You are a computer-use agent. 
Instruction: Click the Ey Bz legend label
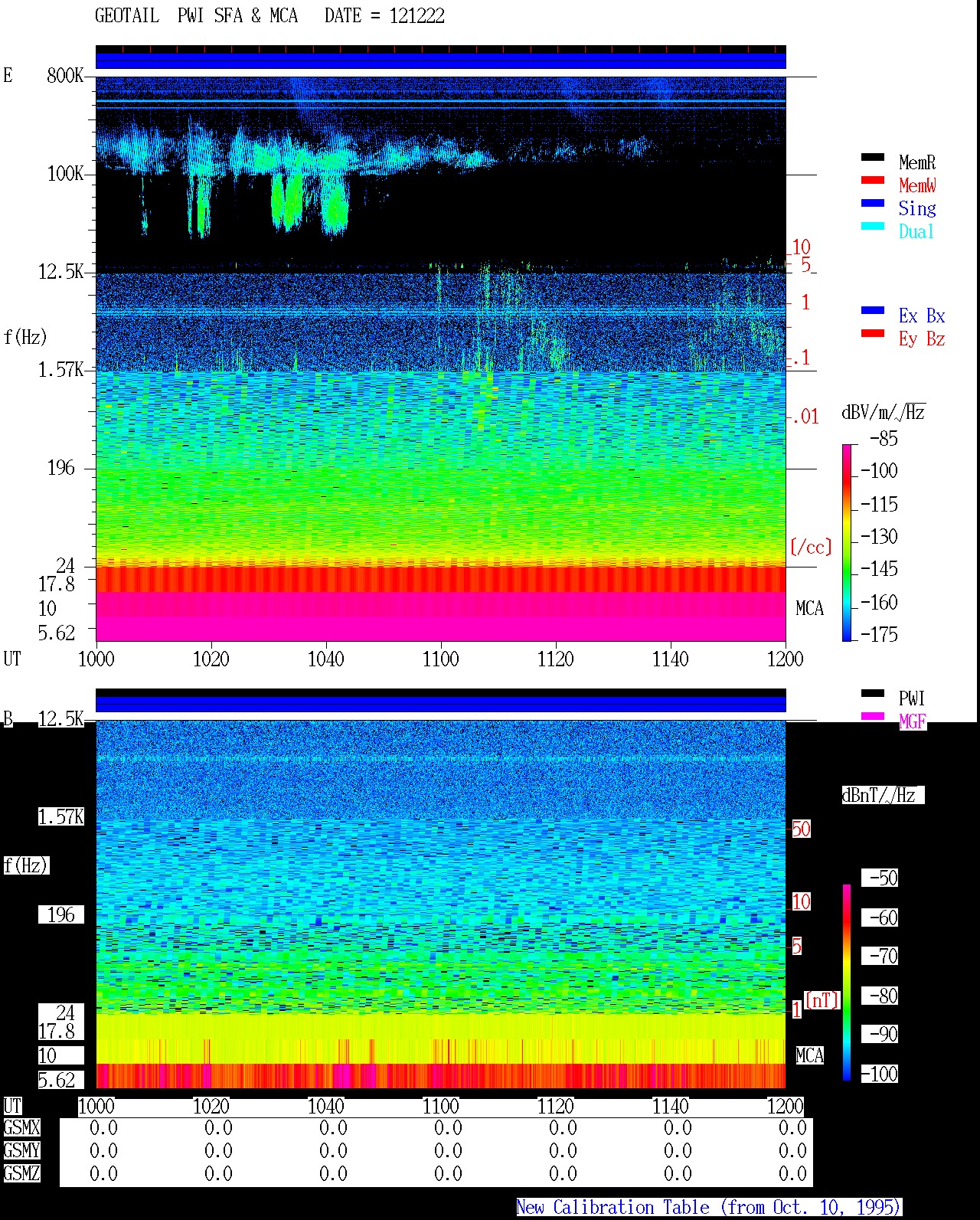tap(922, 339)
